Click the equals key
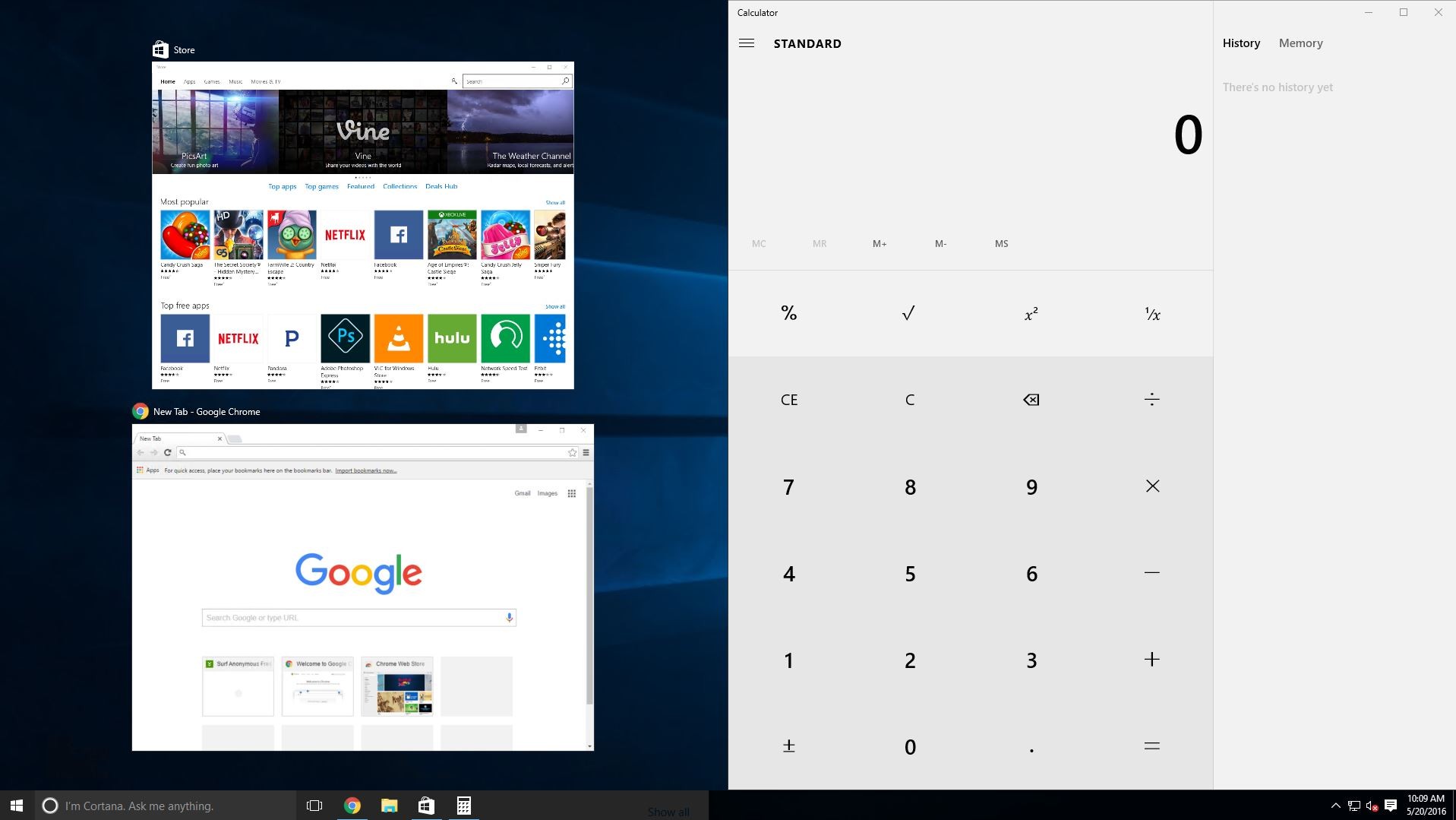The height and width of the screenshot is (820, 1456). tap(1152, 746)
